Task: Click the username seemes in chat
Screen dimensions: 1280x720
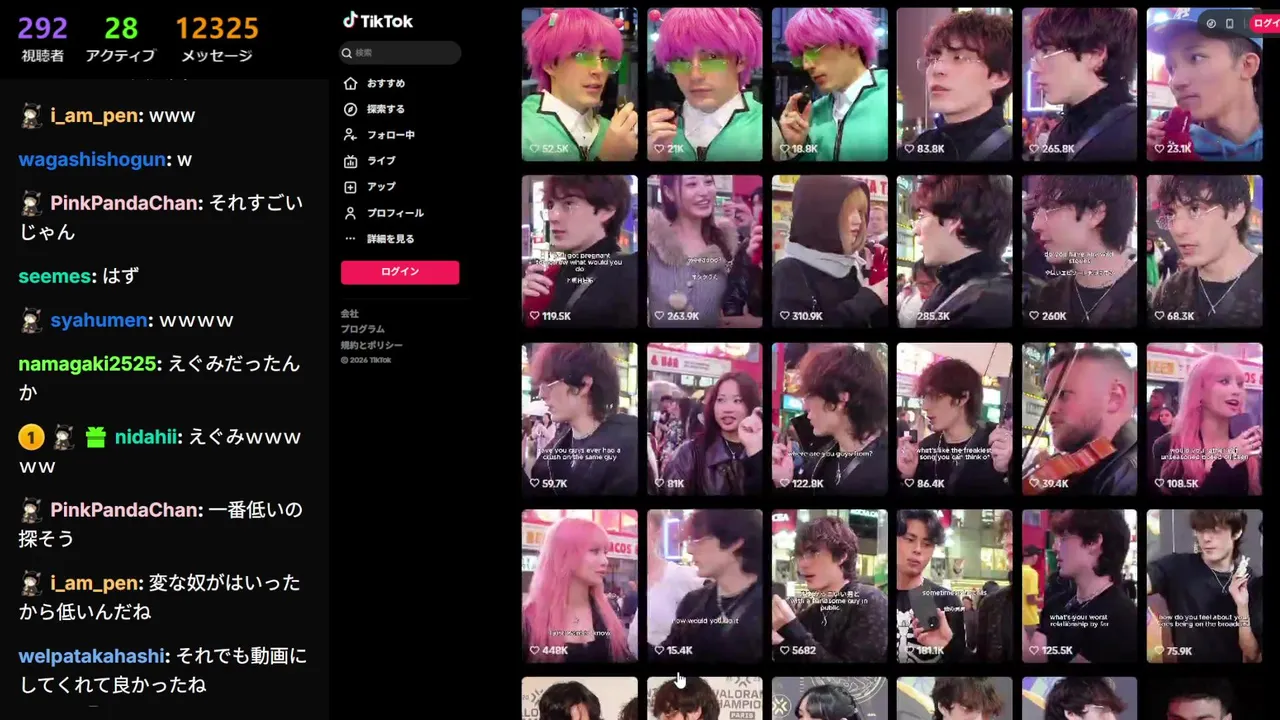Action: click(x=56, y=276)
